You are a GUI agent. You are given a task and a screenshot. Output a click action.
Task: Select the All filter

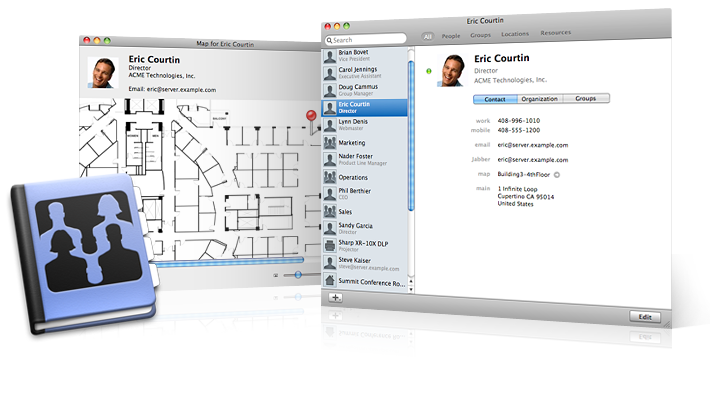tap(427, 37)
